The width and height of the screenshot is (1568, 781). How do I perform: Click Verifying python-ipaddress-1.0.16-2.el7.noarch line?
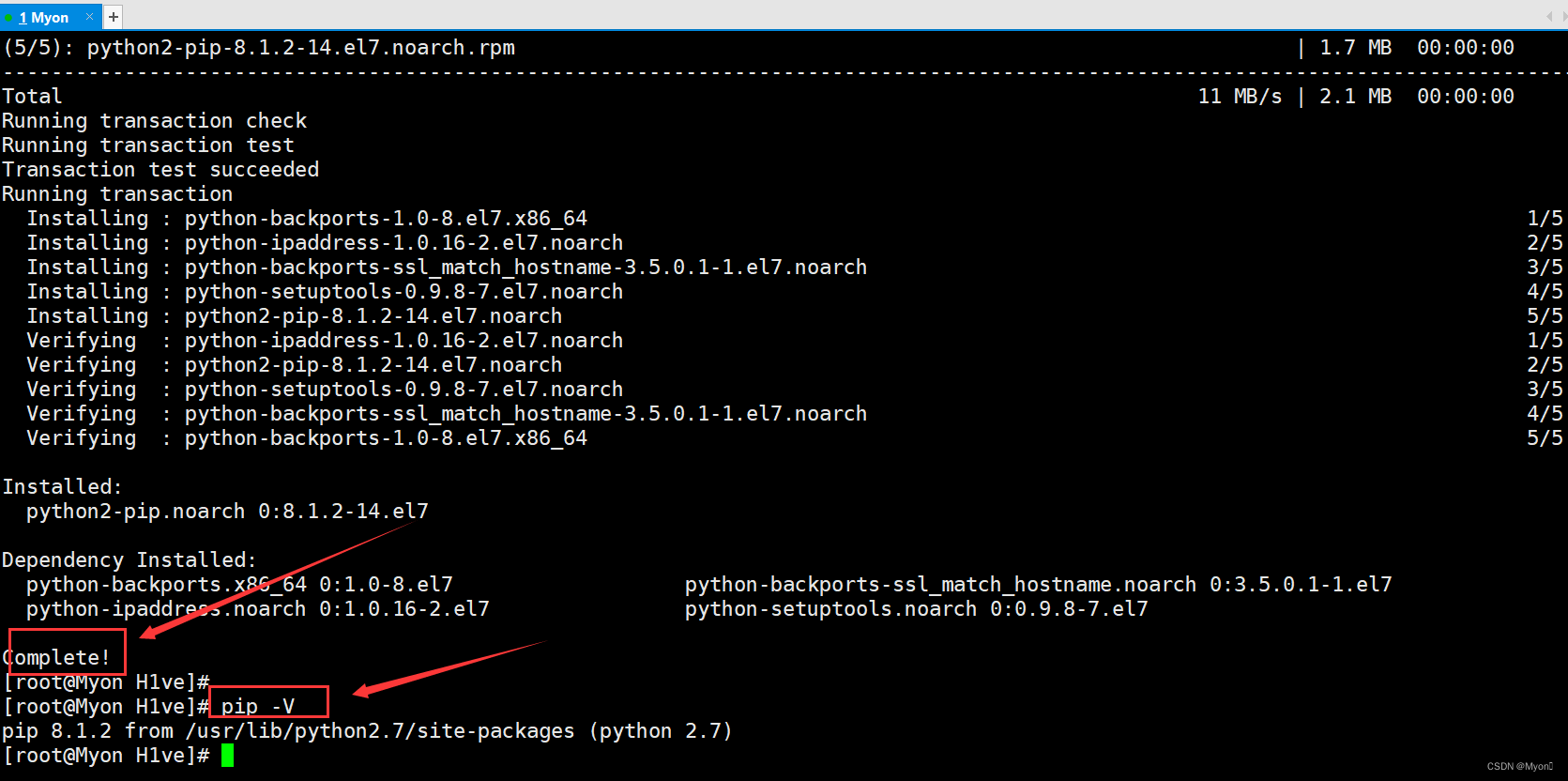(x=325, y=341)
